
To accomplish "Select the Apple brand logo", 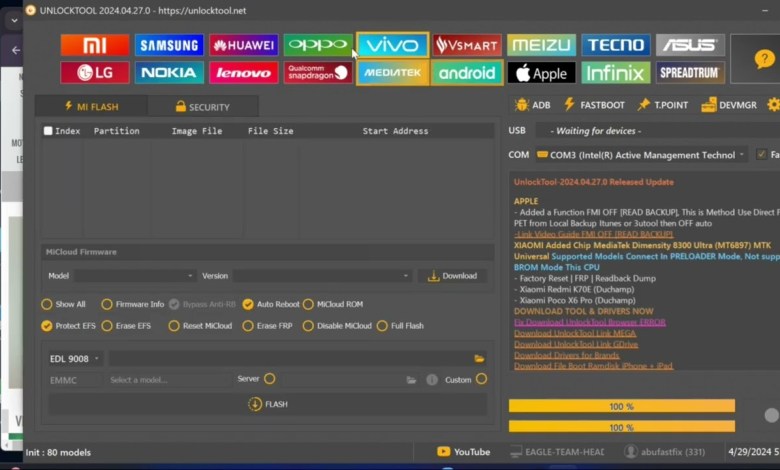I will (x=541, y=73).
